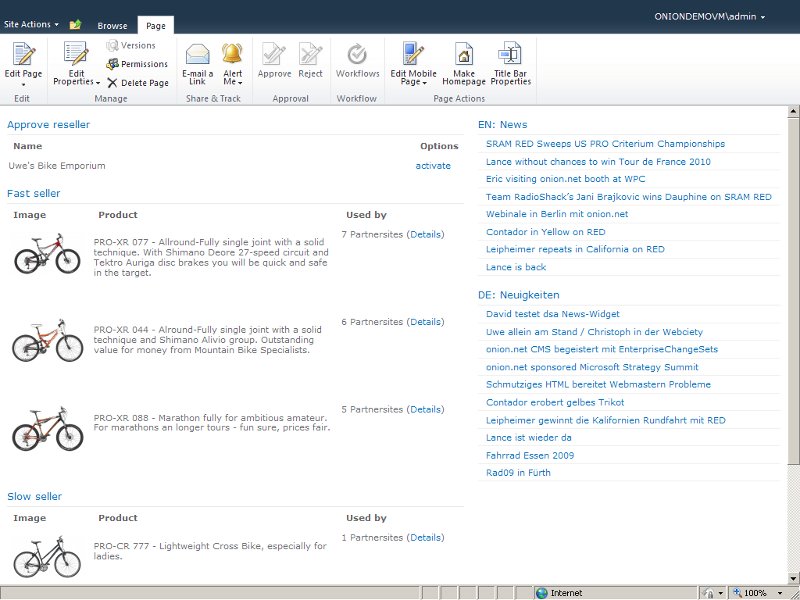
Task: Switch to the Browse tab
Action: 112,25
